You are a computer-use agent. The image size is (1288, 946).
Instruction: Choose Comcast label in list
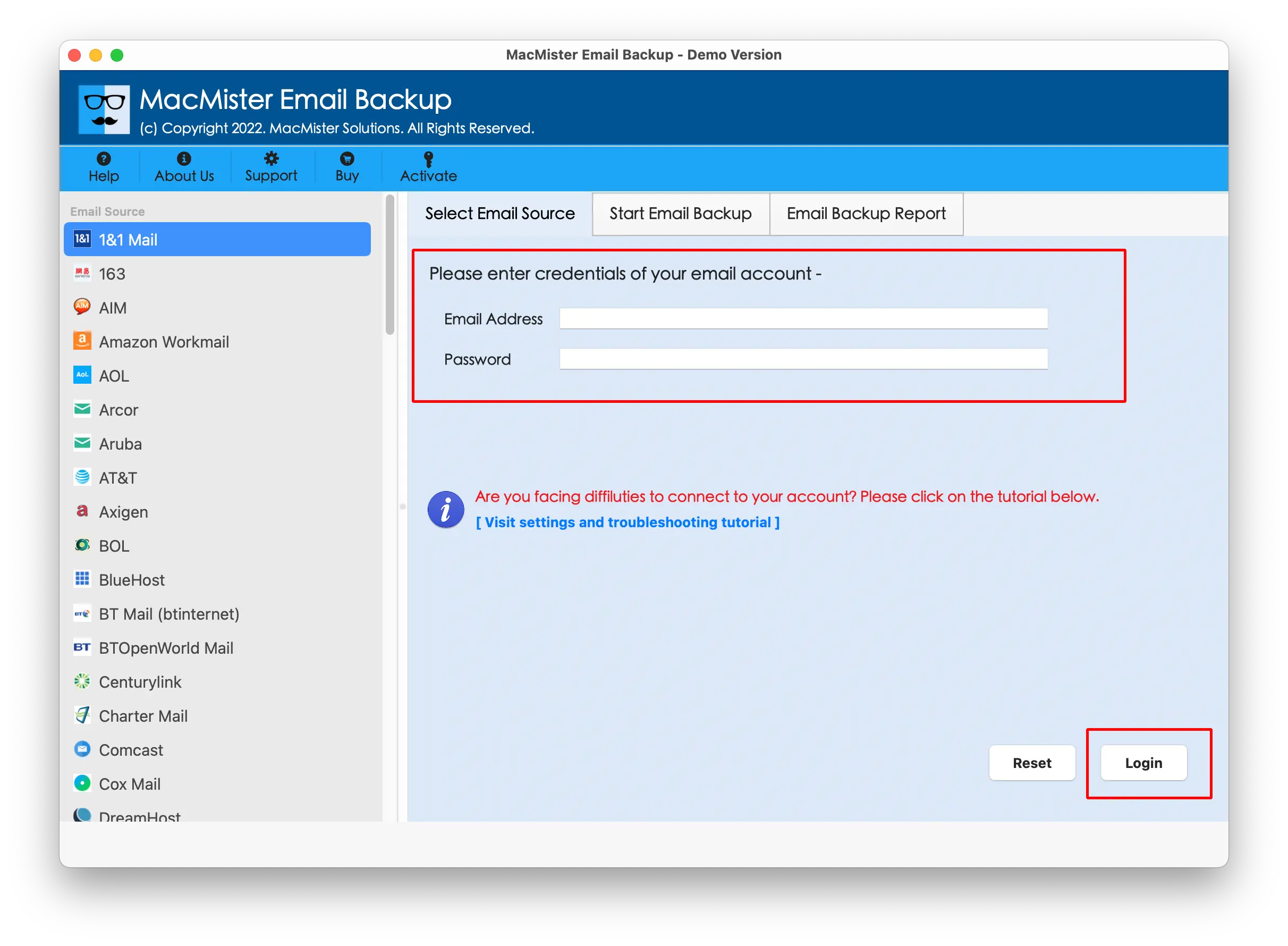pos(131,749)
